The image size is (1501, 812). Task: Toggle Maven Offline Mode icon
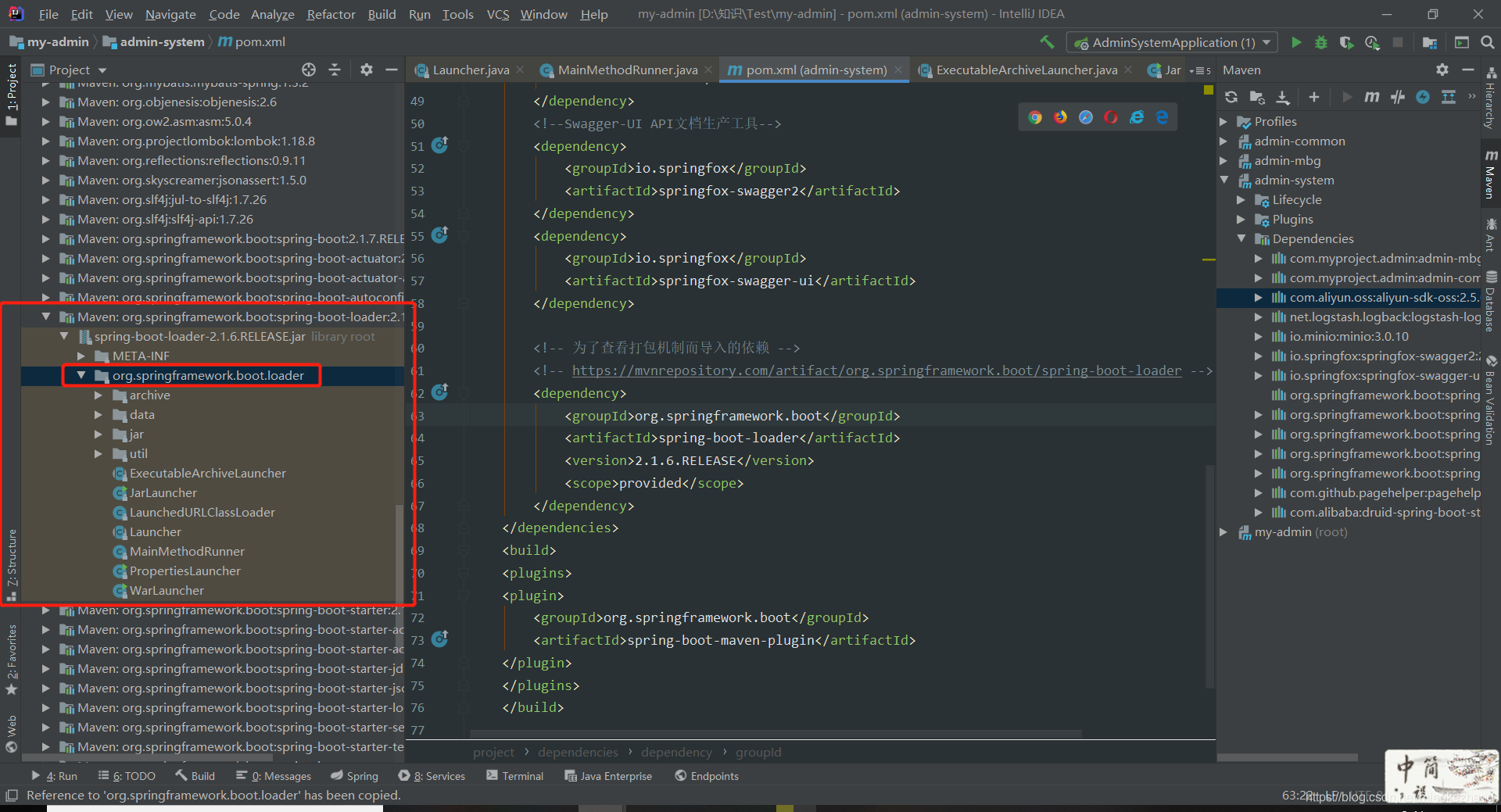pyautogui.click(x=1398, y=97)
